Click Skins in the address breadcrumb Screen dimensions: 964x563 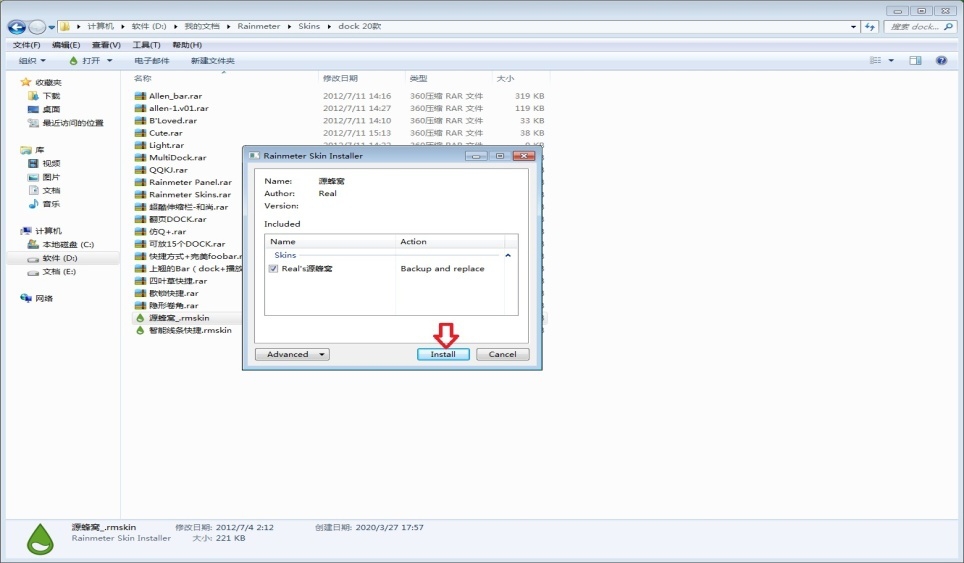pos(309,26)
